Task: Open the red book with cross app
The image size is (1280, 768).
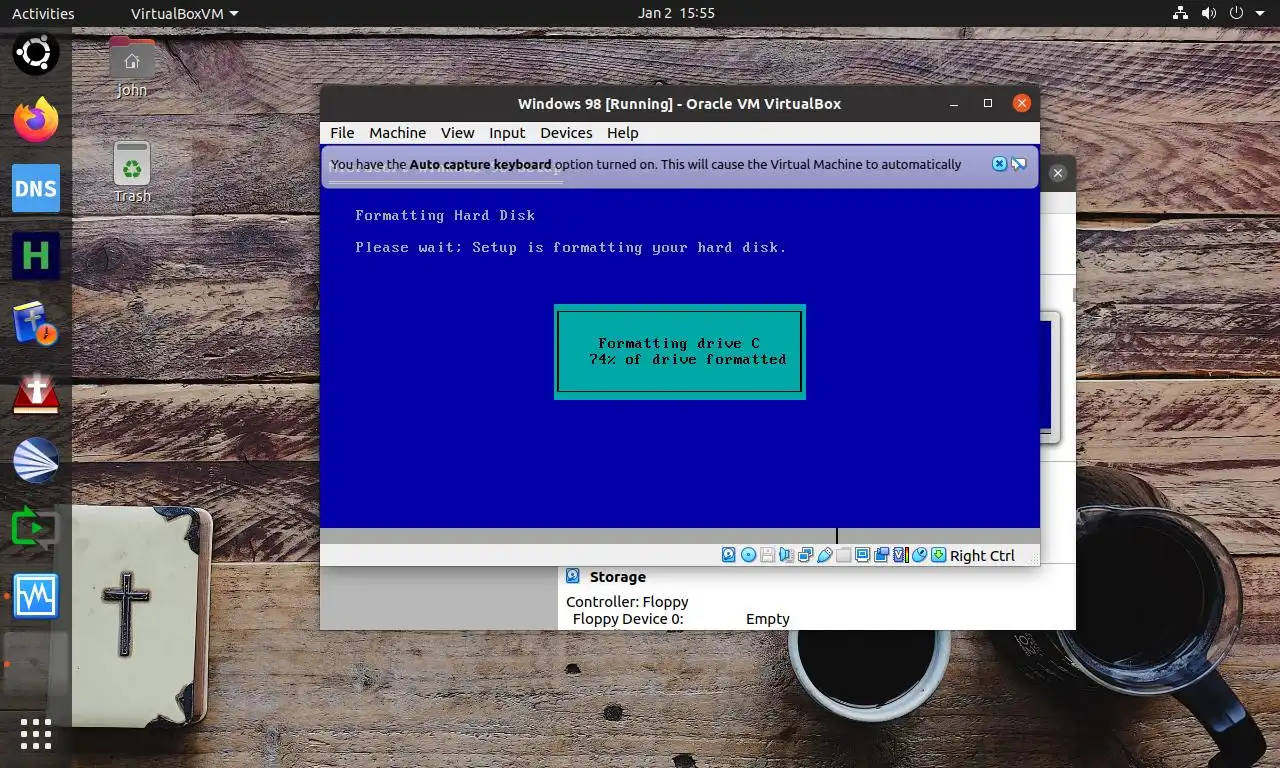Action: (36, 393)
